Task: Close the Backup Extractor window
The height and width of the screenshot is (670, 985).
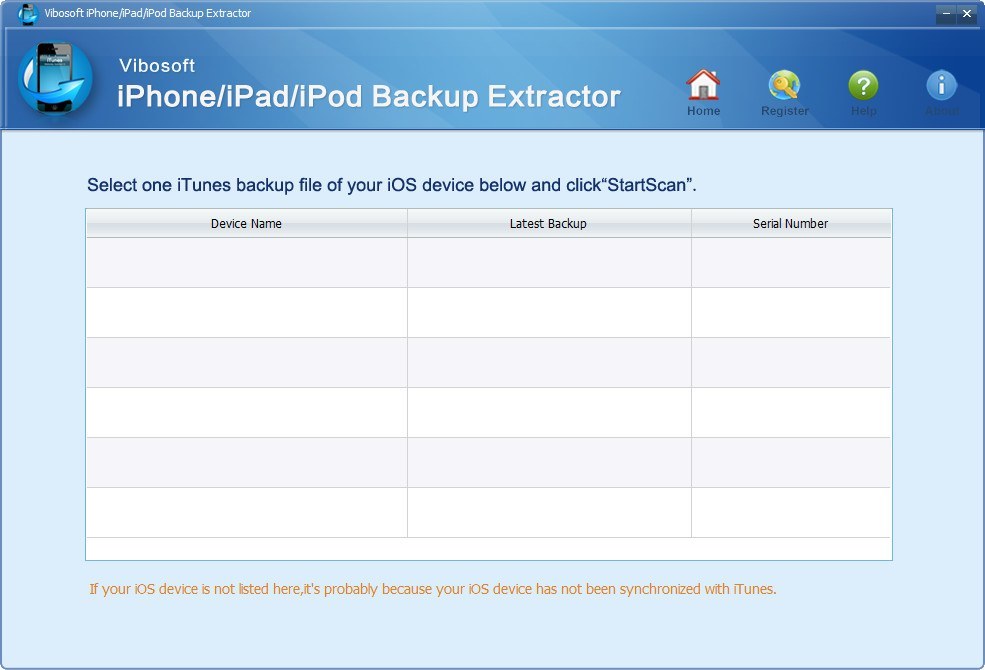Action: (967, 13)
